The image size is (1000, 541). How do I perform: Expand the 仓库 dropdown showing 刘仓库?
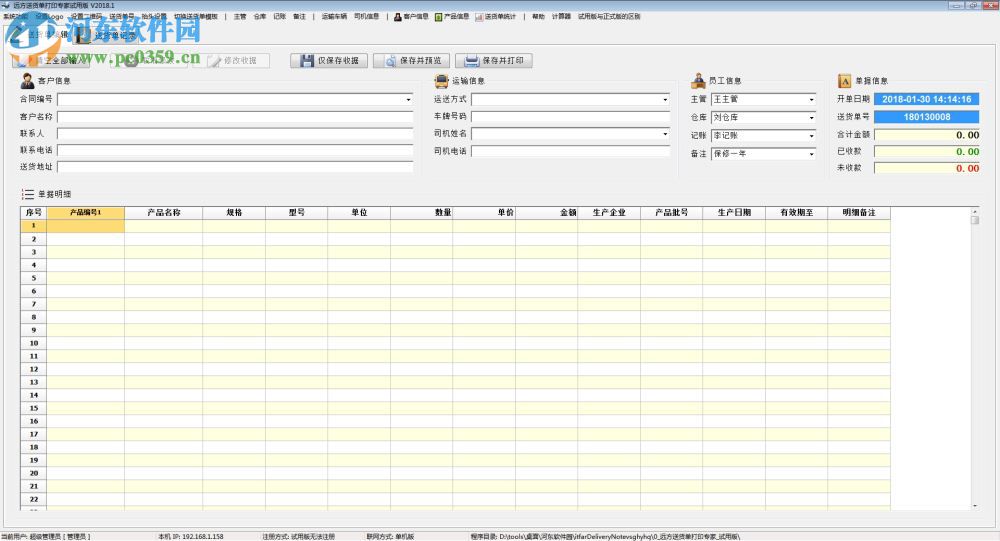click(x=811, y=117)
